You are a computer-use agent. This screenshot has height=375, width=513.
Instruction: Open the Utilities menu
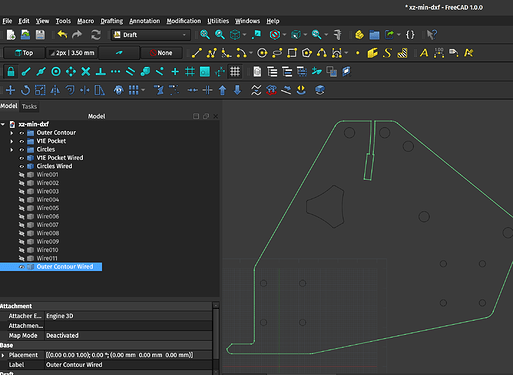click(218, 21)
